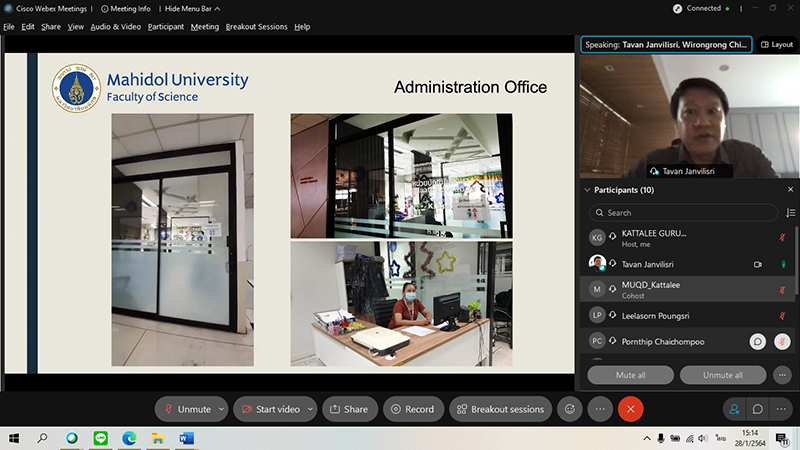
Task: Open the Breakout Sessions menu
Action: click(257, 27)
